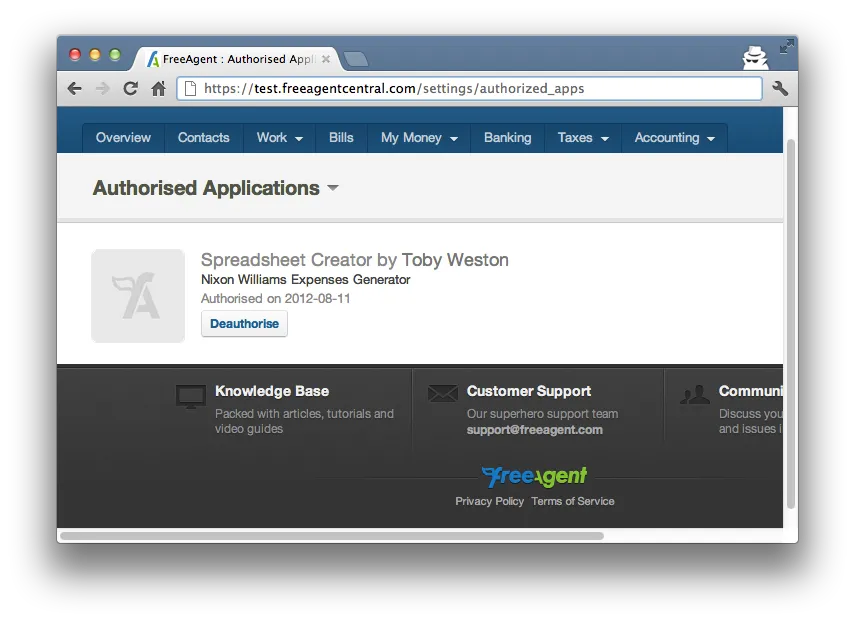Click the yellow minimize window button
The image size is (855, 622).
point(95,55)
